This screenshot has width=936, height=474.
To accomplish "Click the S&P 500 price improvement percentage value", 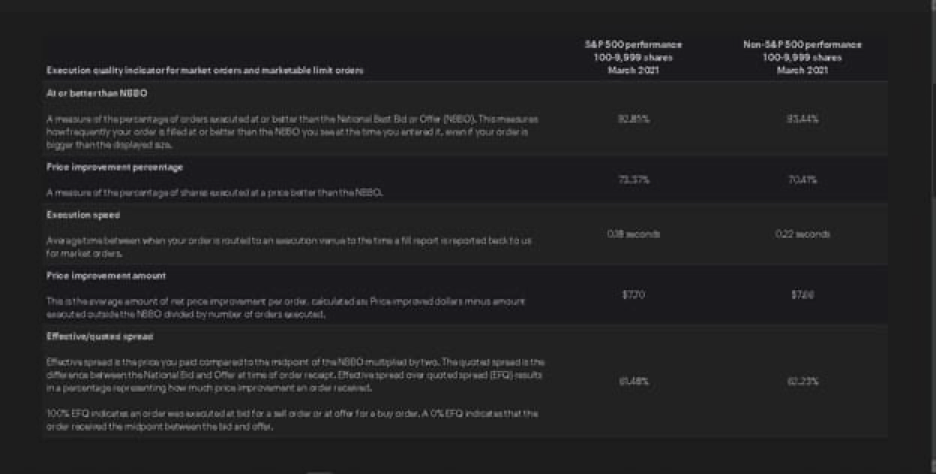I will (633, 180).
